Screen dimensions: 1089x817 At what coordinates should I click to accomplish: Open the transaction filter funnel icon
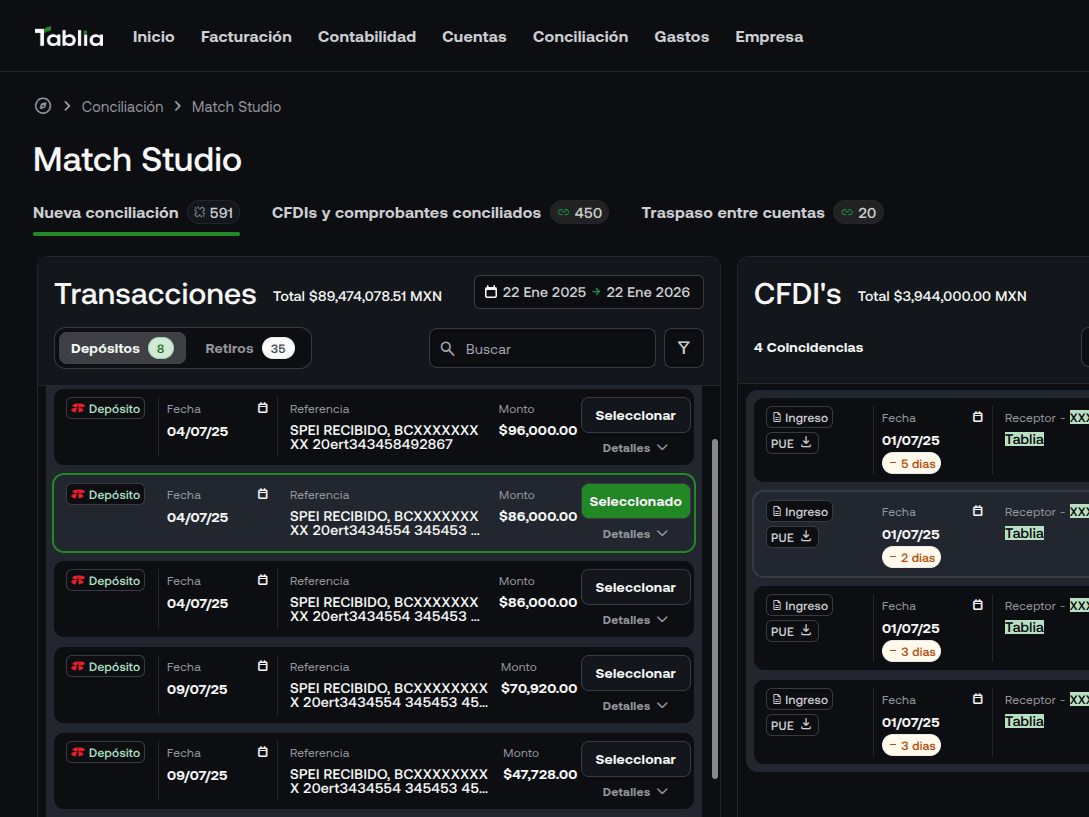(684, 348)
